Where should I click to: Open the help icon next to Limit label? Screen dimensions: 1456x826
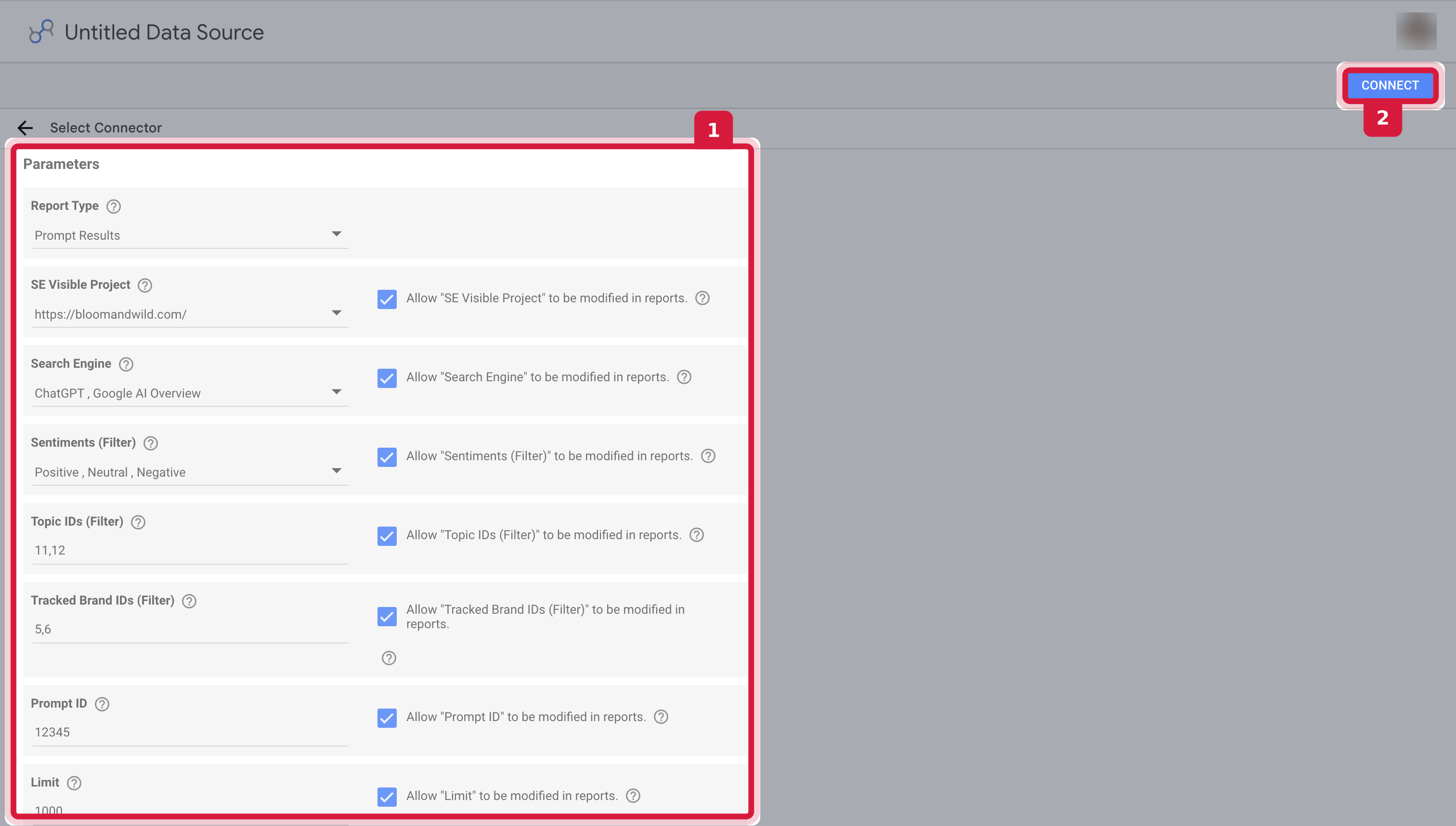[74, 783]
